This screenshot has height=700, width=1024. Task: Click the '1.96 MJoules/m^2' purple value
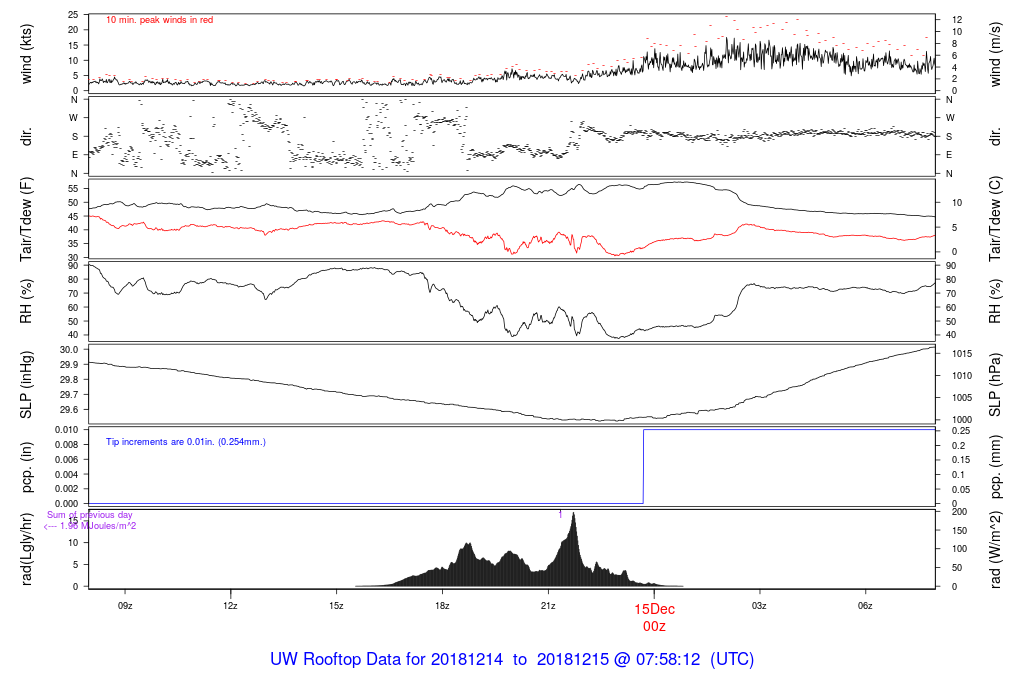(x=98, y=526)
